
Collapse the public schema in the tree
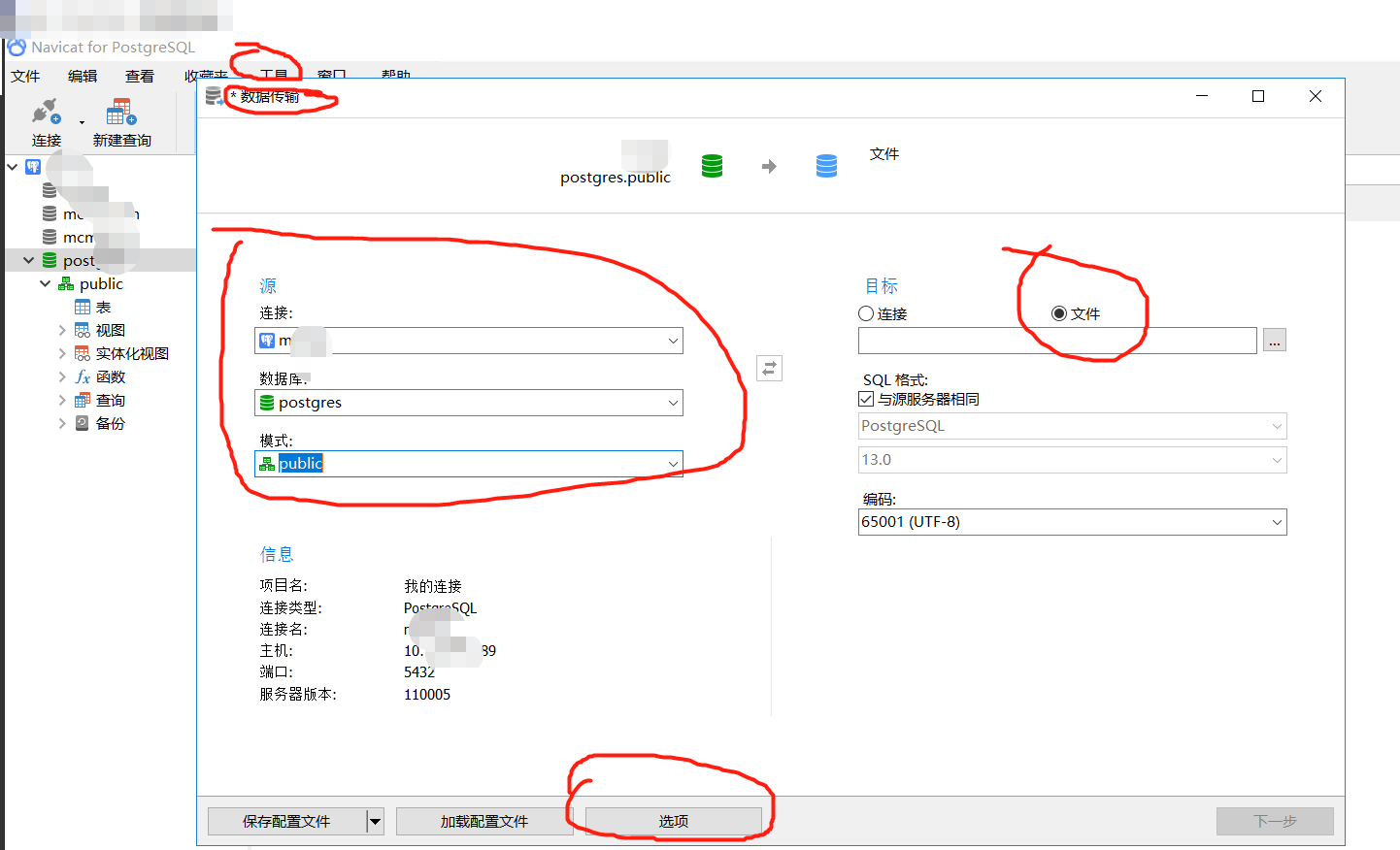tap(45, 283)
